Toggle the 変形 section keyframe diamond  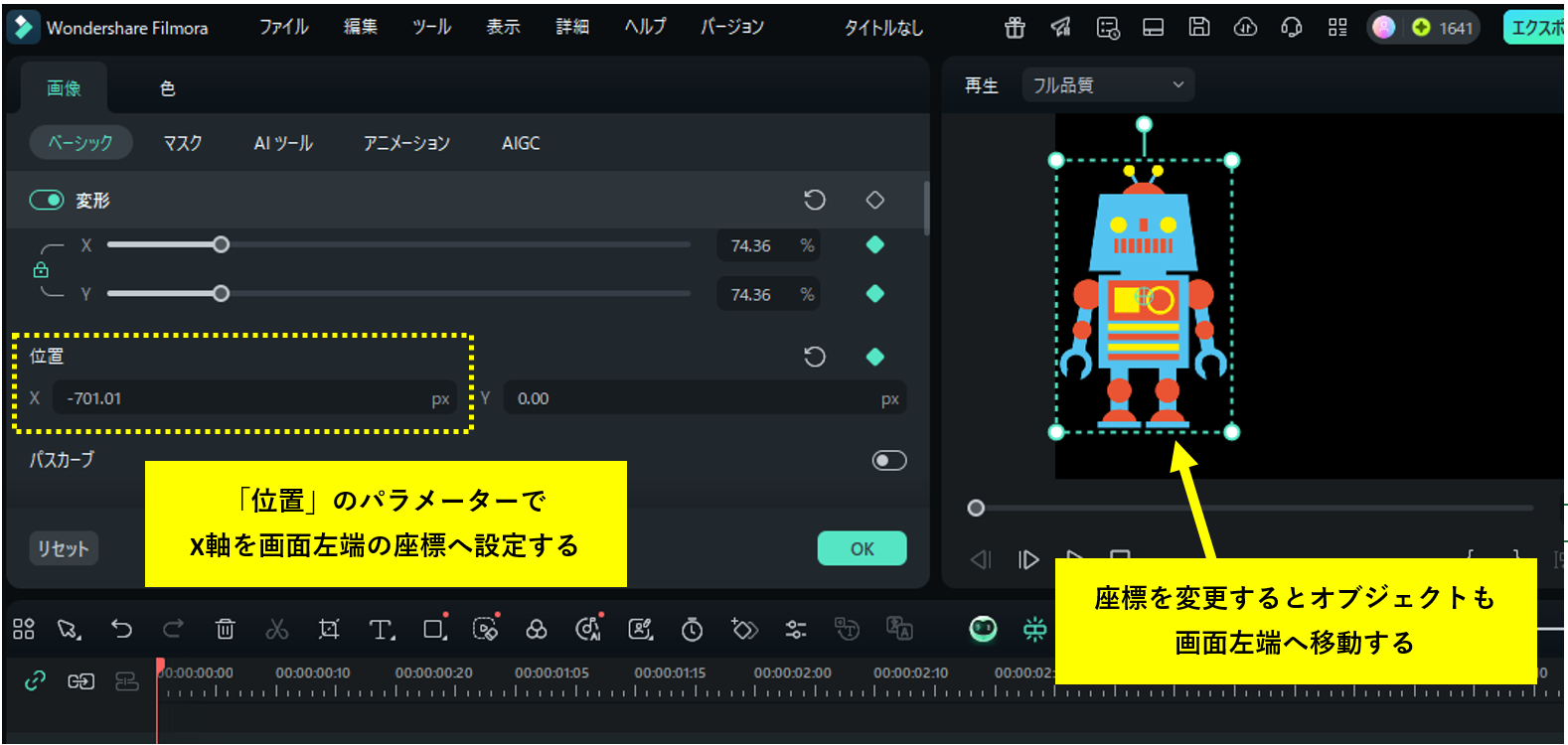tap(875, 200)
